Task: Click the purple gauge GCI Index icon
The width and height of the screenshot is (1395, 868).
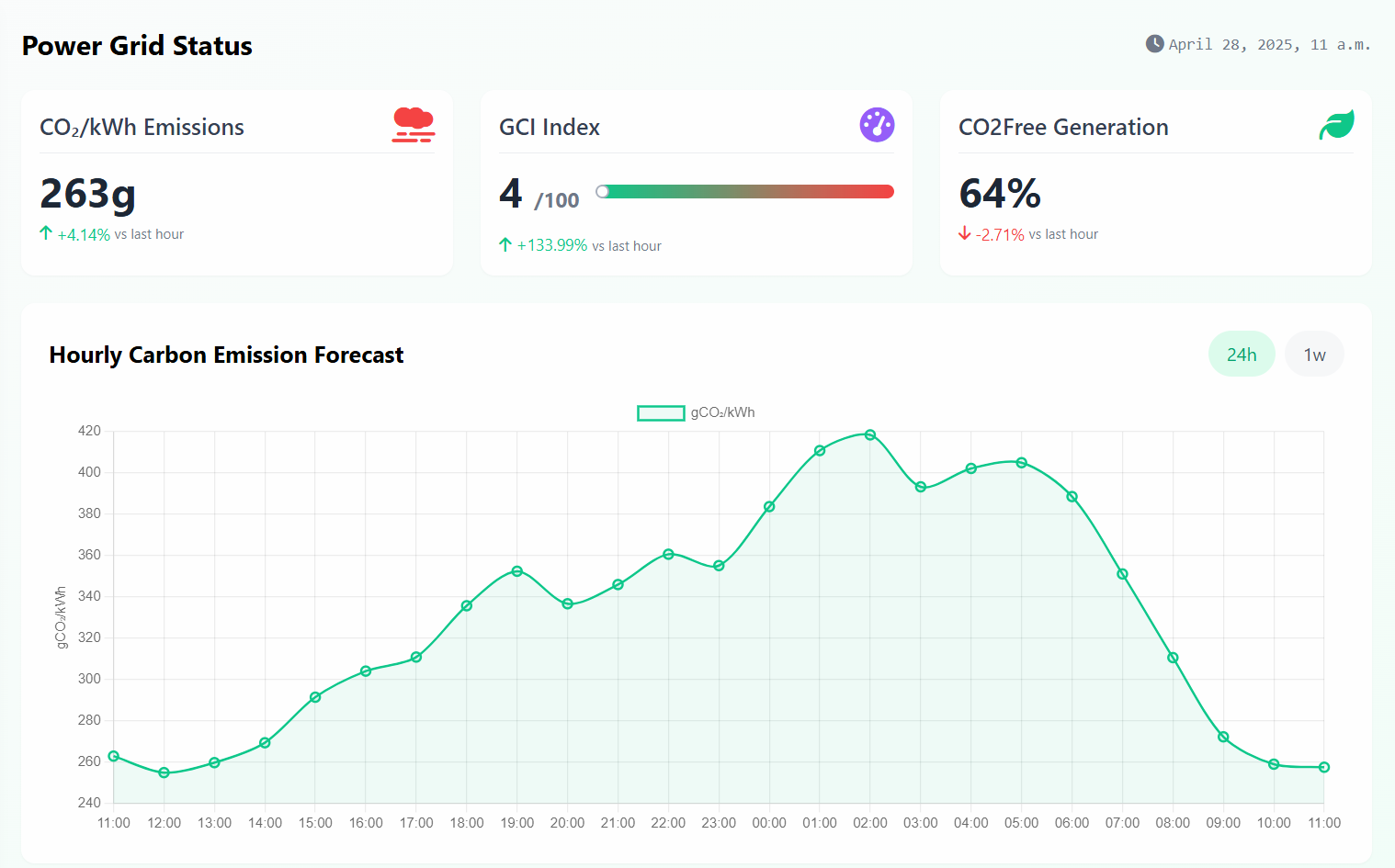Action: click(x=877, y=125)
